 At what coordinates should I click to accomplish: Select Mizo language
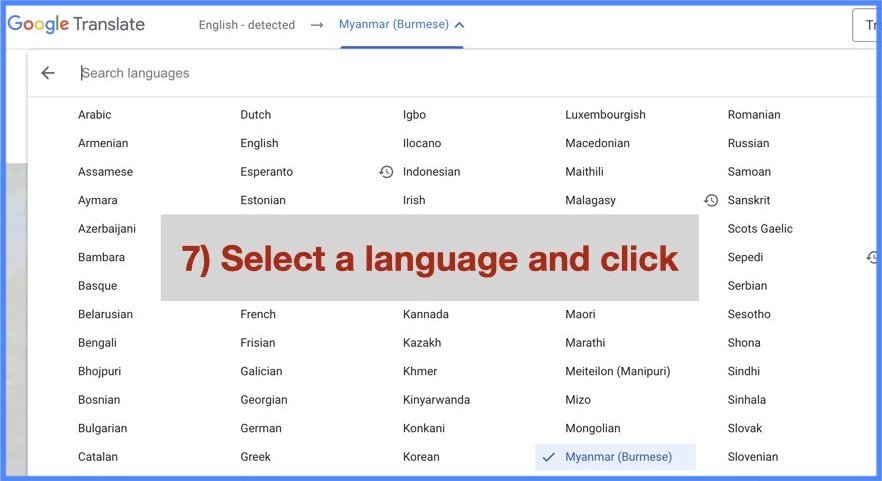click(x=578, y=400)
